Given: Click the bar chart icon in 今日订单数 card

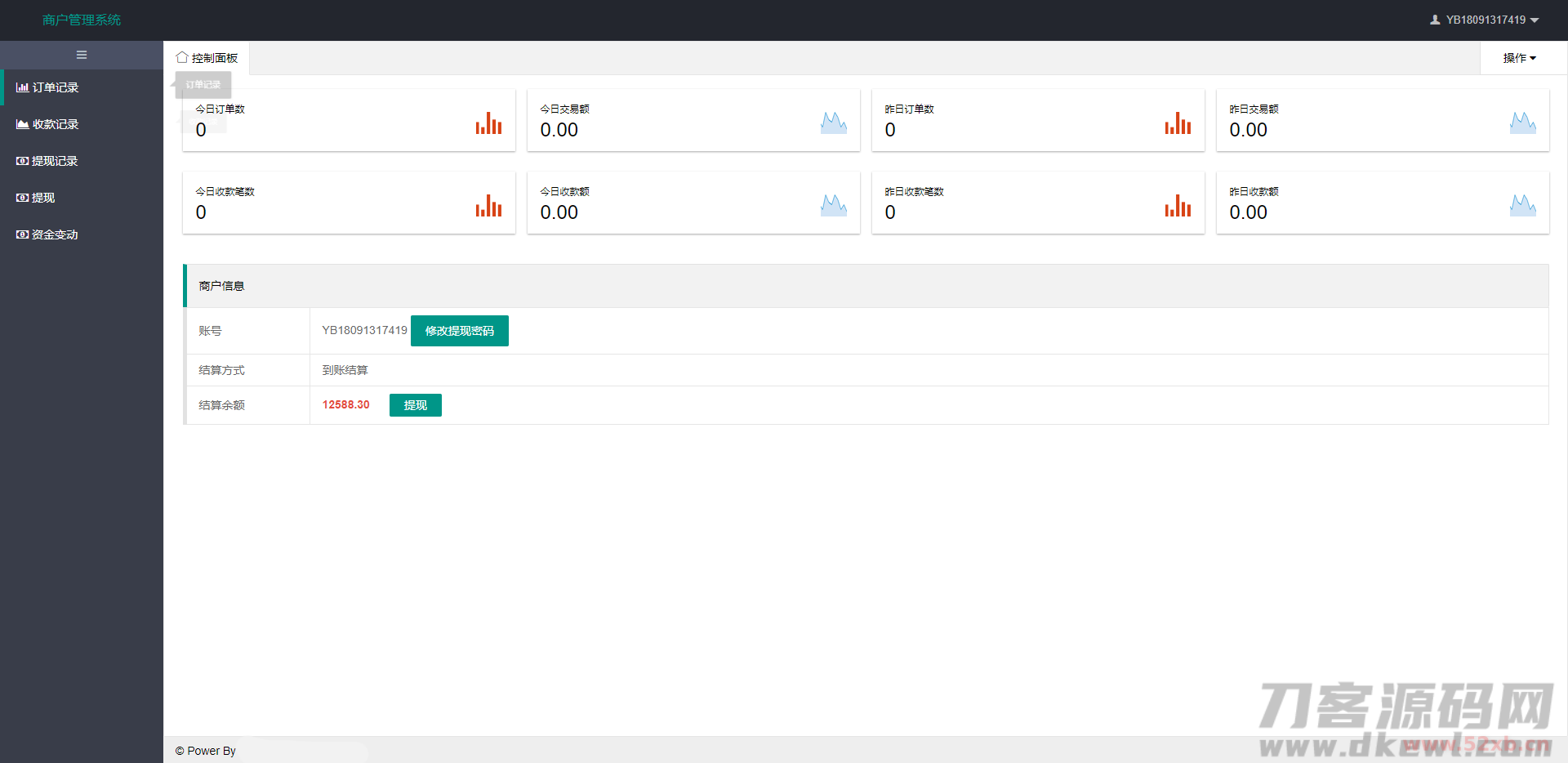Looking at the screenshot, I should click(488, 123).
